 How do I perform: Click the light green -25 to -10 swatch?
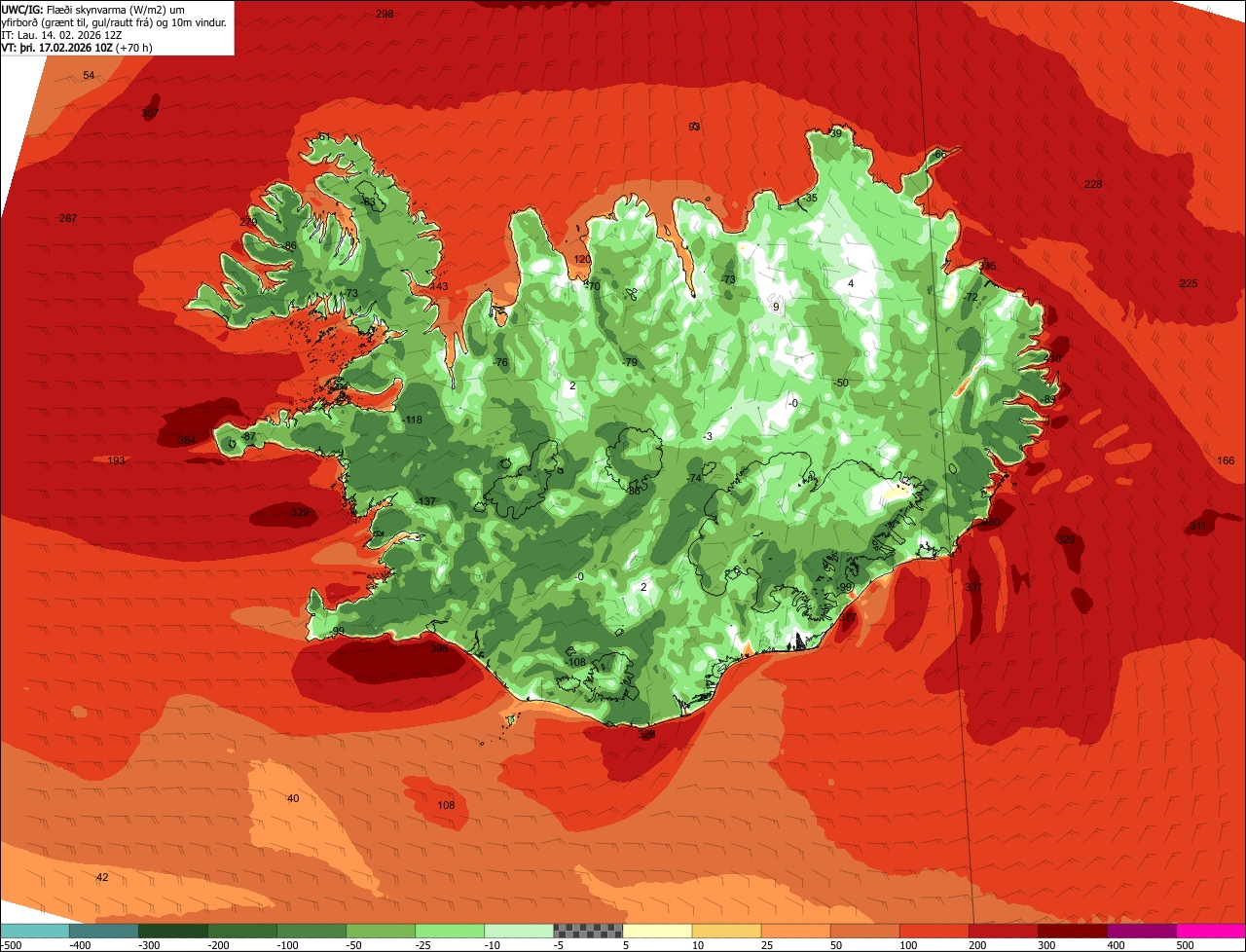(450, 931)
